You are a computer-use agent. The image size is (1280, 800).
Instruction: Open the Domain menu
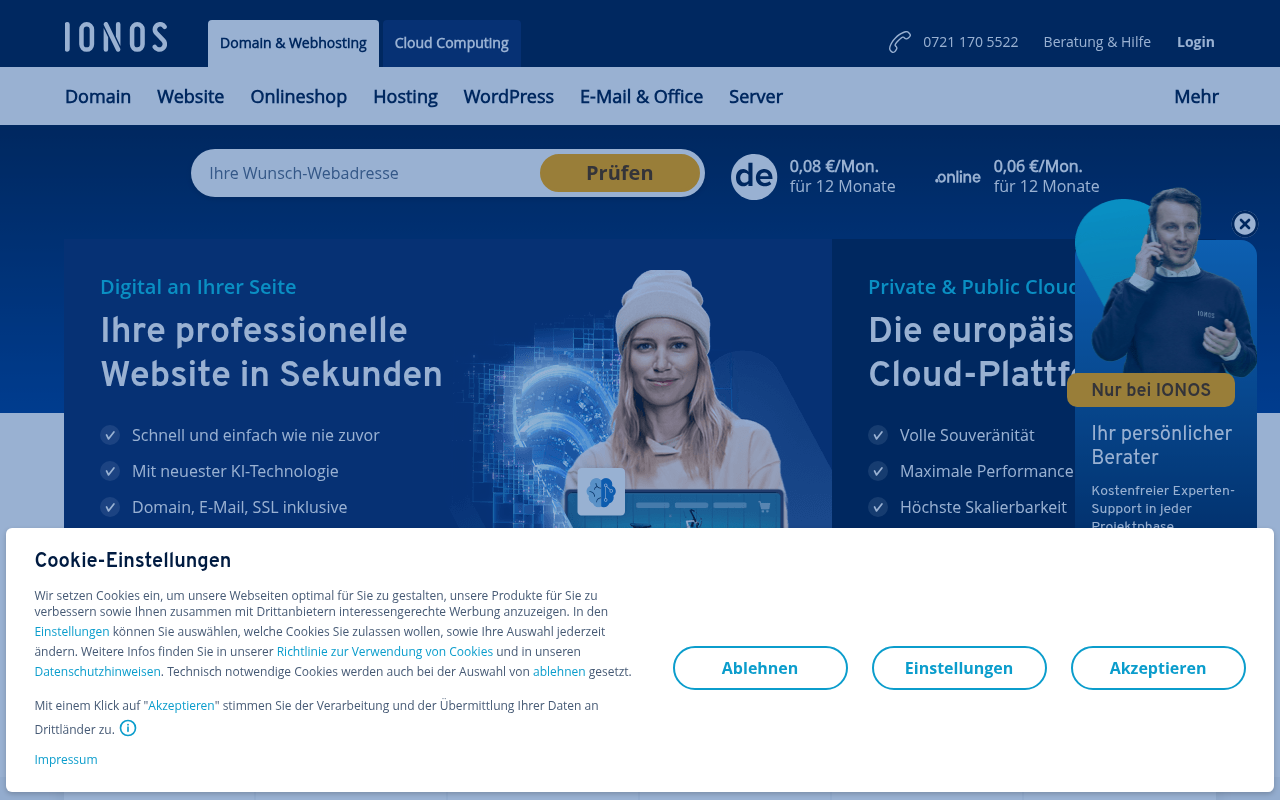98,96
